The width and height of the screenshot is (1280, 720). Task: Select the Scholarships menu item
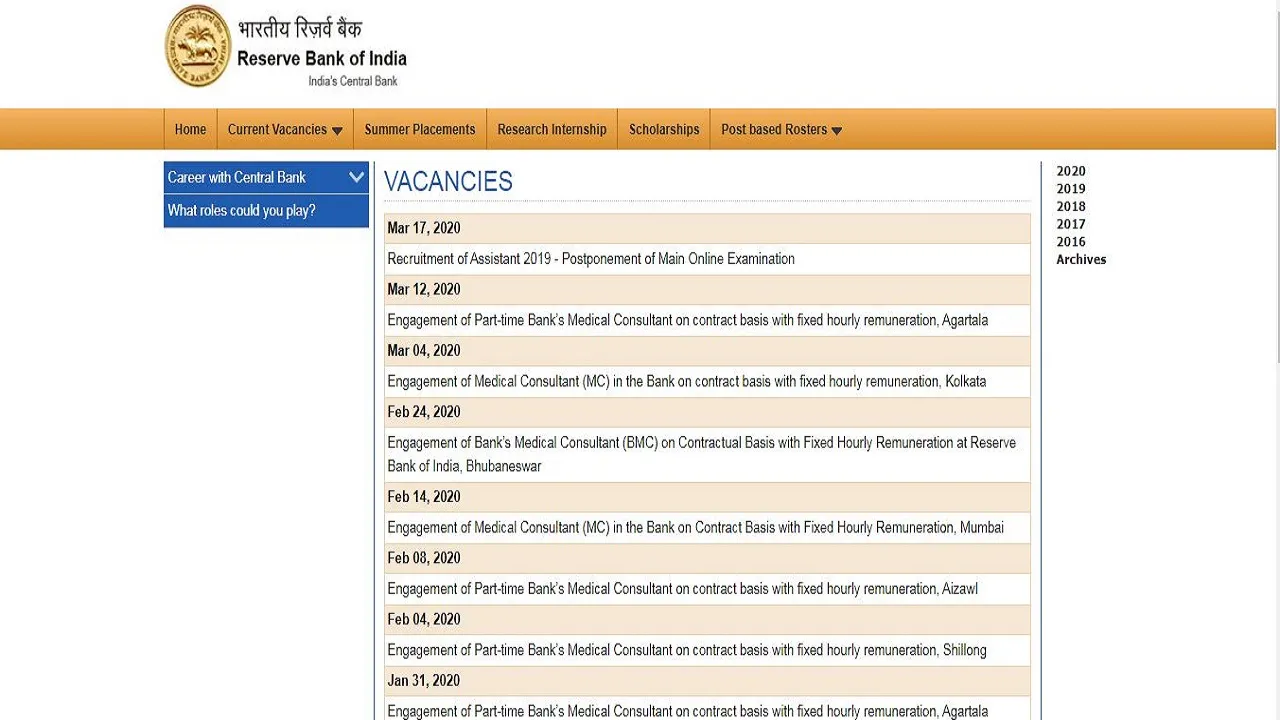point(664,129)
